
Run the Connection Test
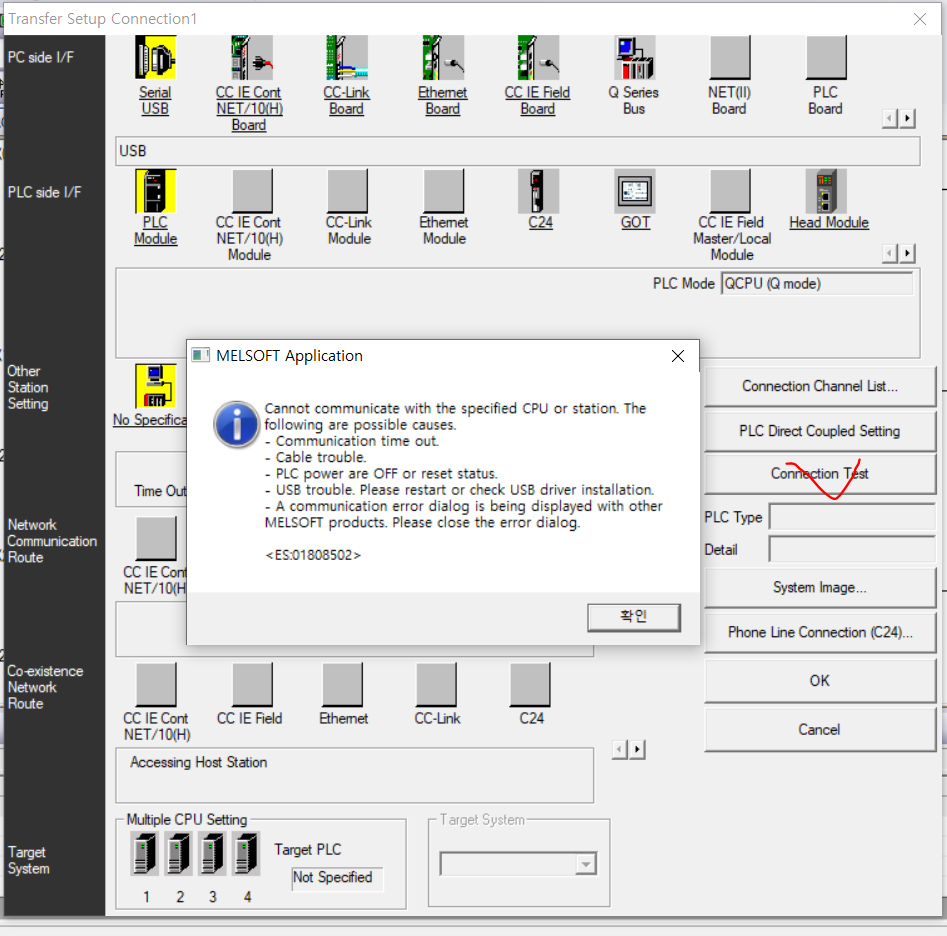(820, 474)
